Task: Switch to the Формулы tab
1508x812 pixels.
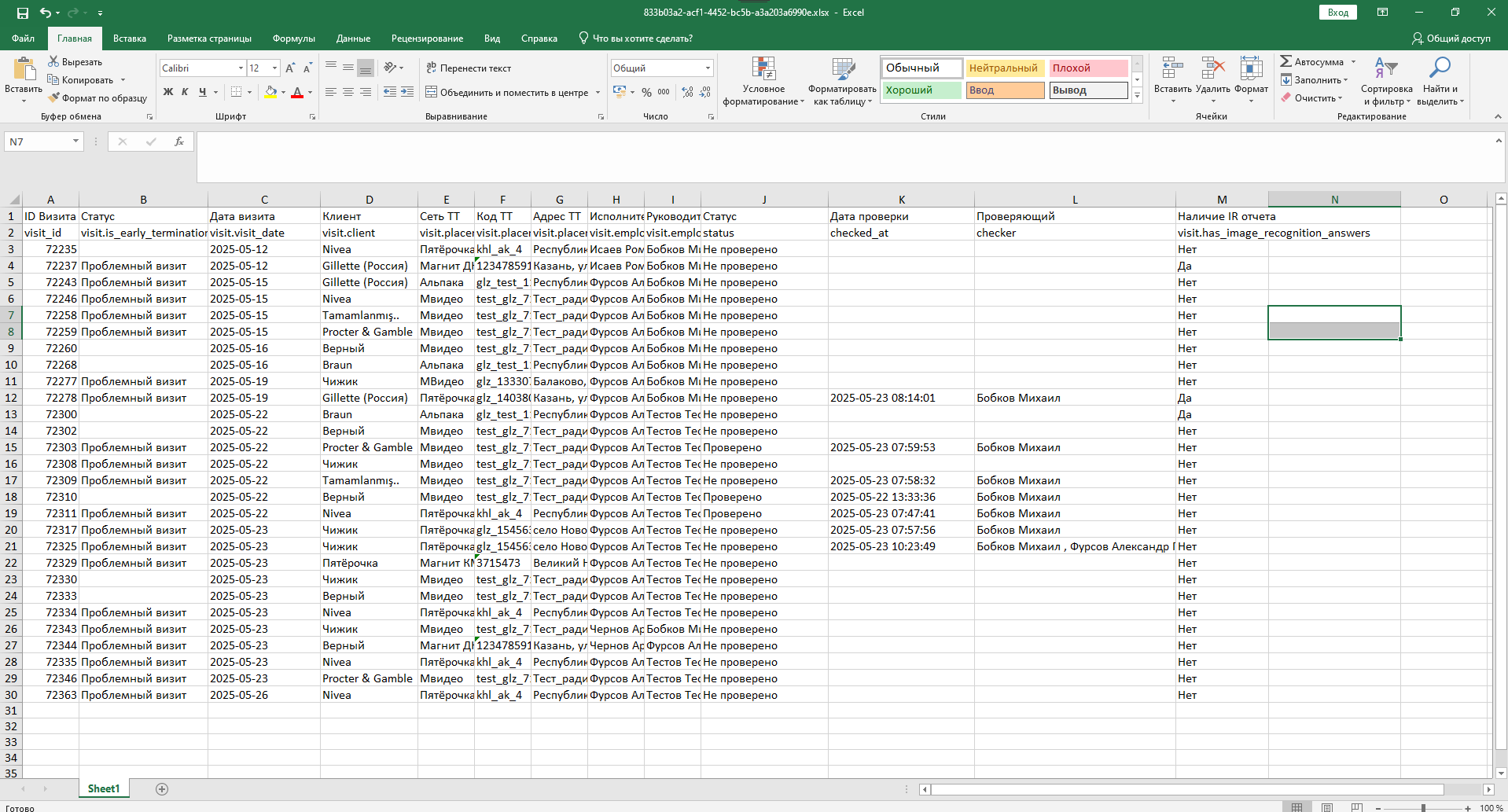Action: (x=293, y=38)
